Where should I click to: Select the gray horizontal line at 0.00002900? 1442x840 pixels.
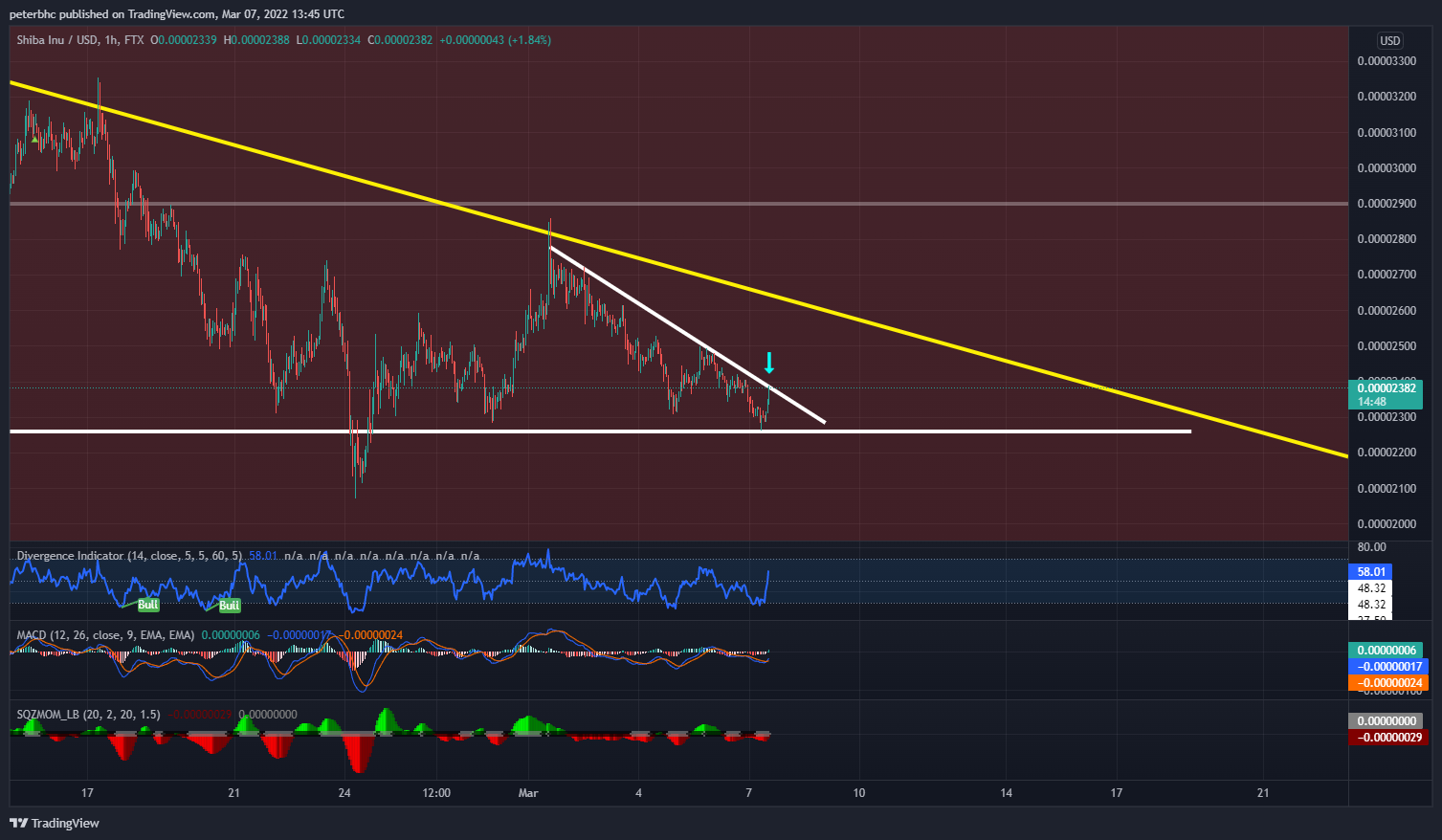678,204
